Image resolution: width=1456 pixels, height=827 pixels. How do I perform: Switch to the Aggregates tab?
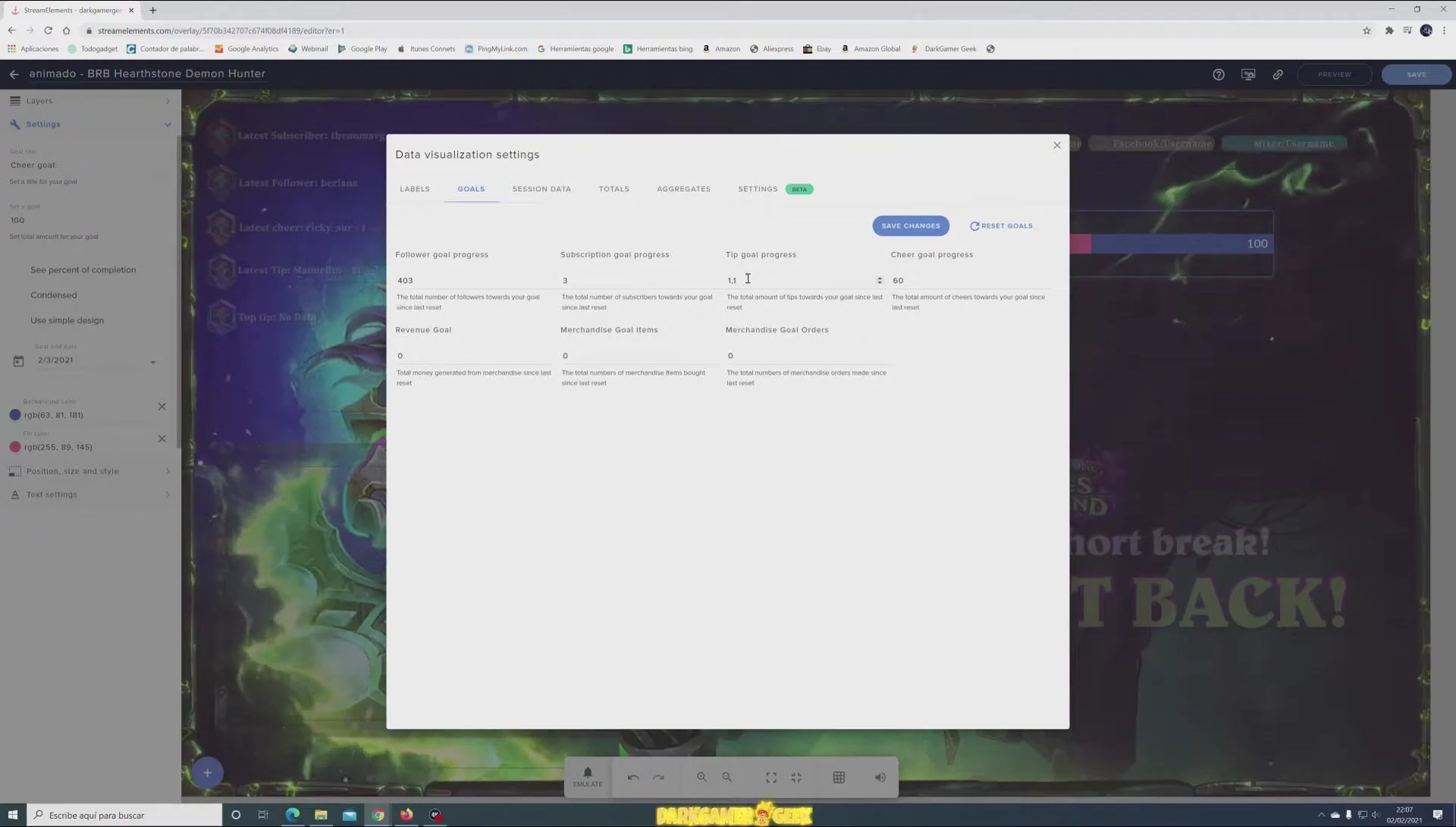tap(683, 189)
